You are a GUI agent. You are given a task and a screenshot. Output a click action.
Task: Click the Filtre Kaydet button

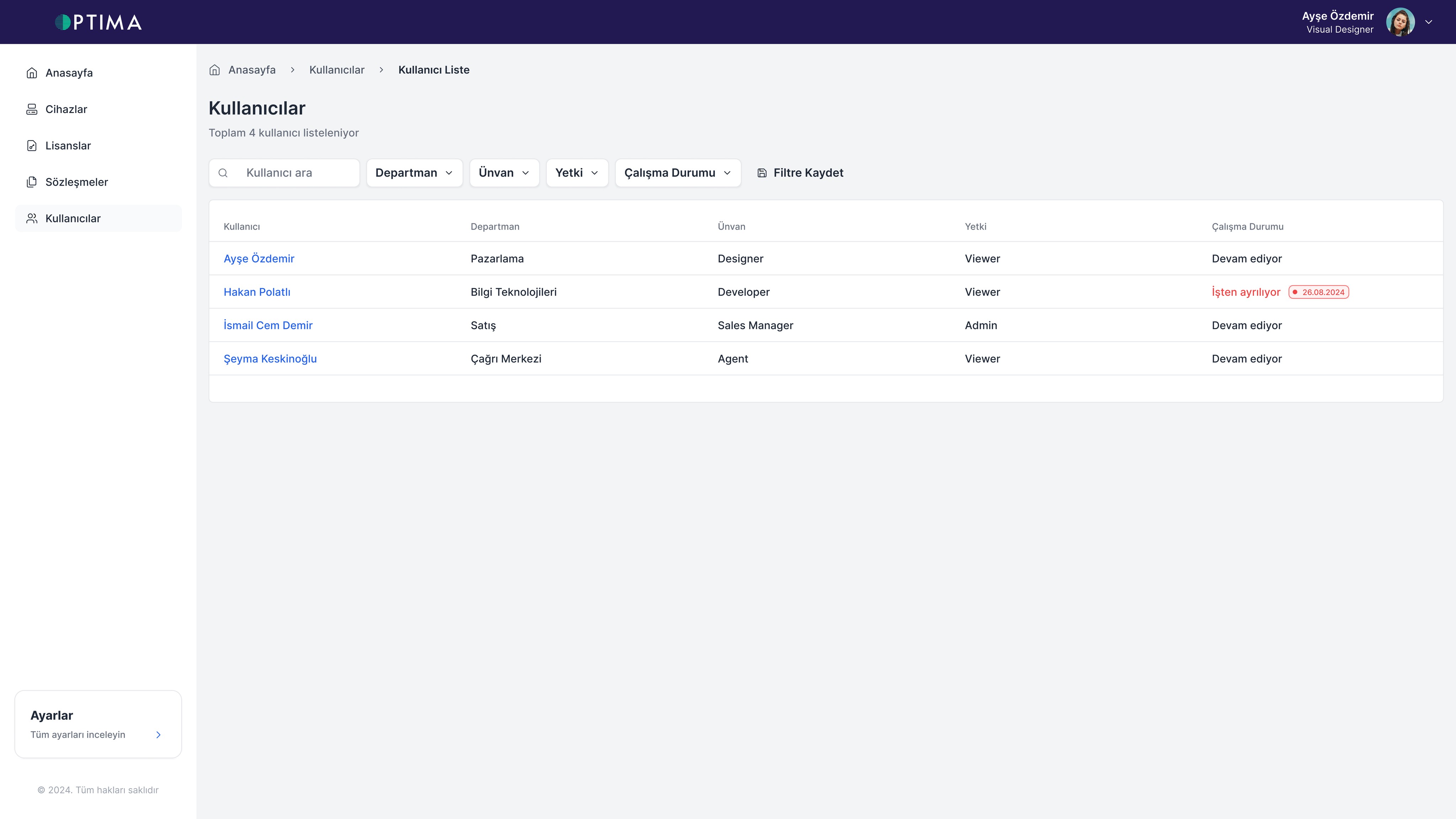[x=801, y=173]
